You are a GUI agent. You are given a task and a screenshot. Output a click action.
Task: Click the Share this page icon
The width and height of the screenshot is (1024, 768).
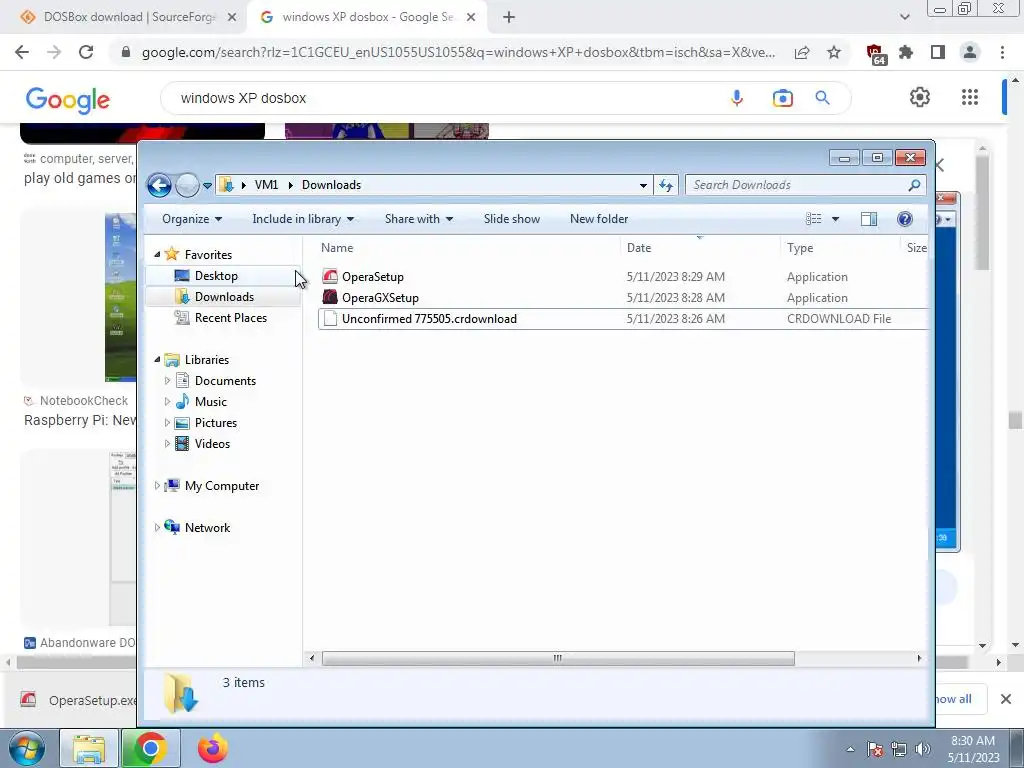(x=802, y=52)
